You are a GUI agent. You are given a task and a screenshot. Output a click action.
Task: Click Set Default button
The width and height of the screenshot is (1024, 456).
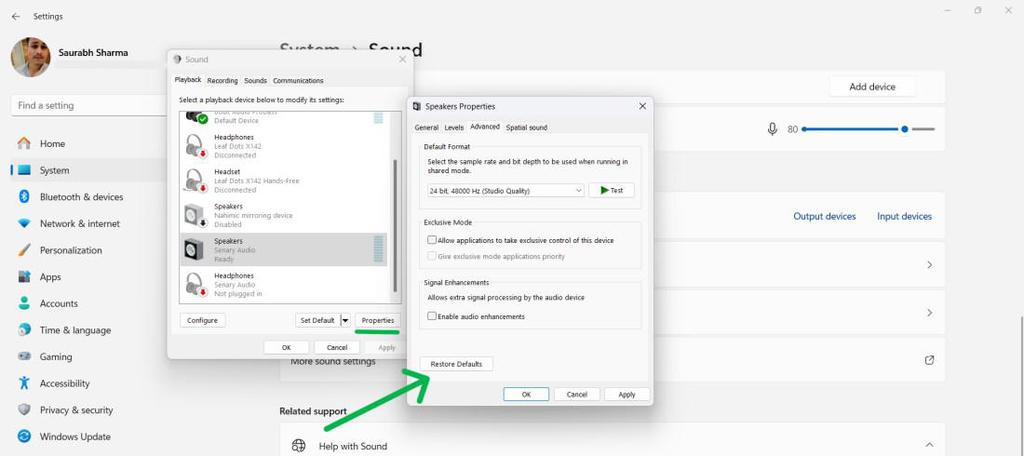click(x=317, y=321)
